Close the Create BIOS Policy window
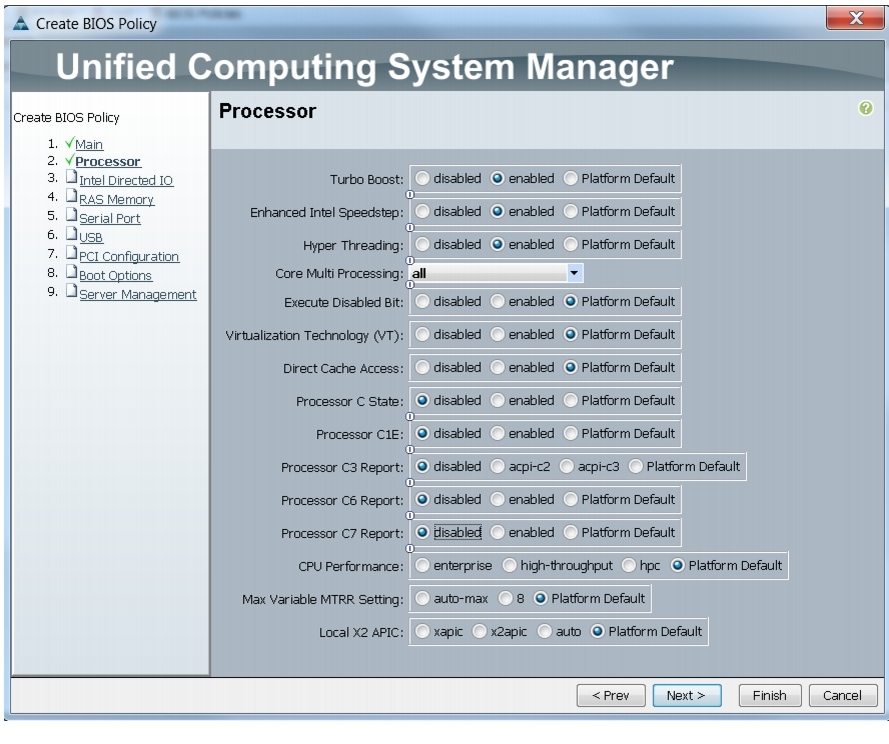 856,18
